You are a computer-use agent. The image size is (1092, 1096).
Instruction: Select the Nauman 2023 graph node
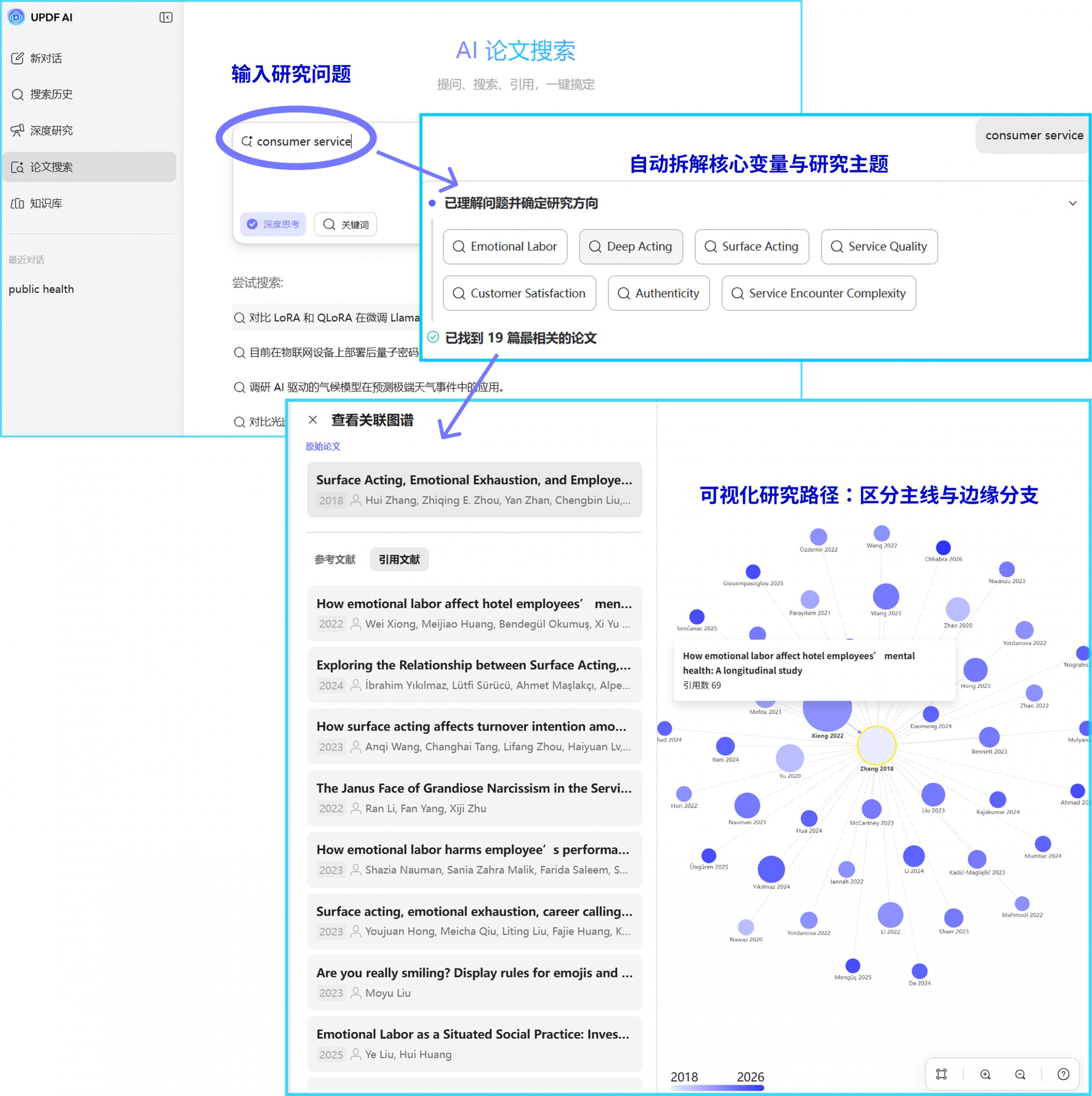tap(747, 805)
